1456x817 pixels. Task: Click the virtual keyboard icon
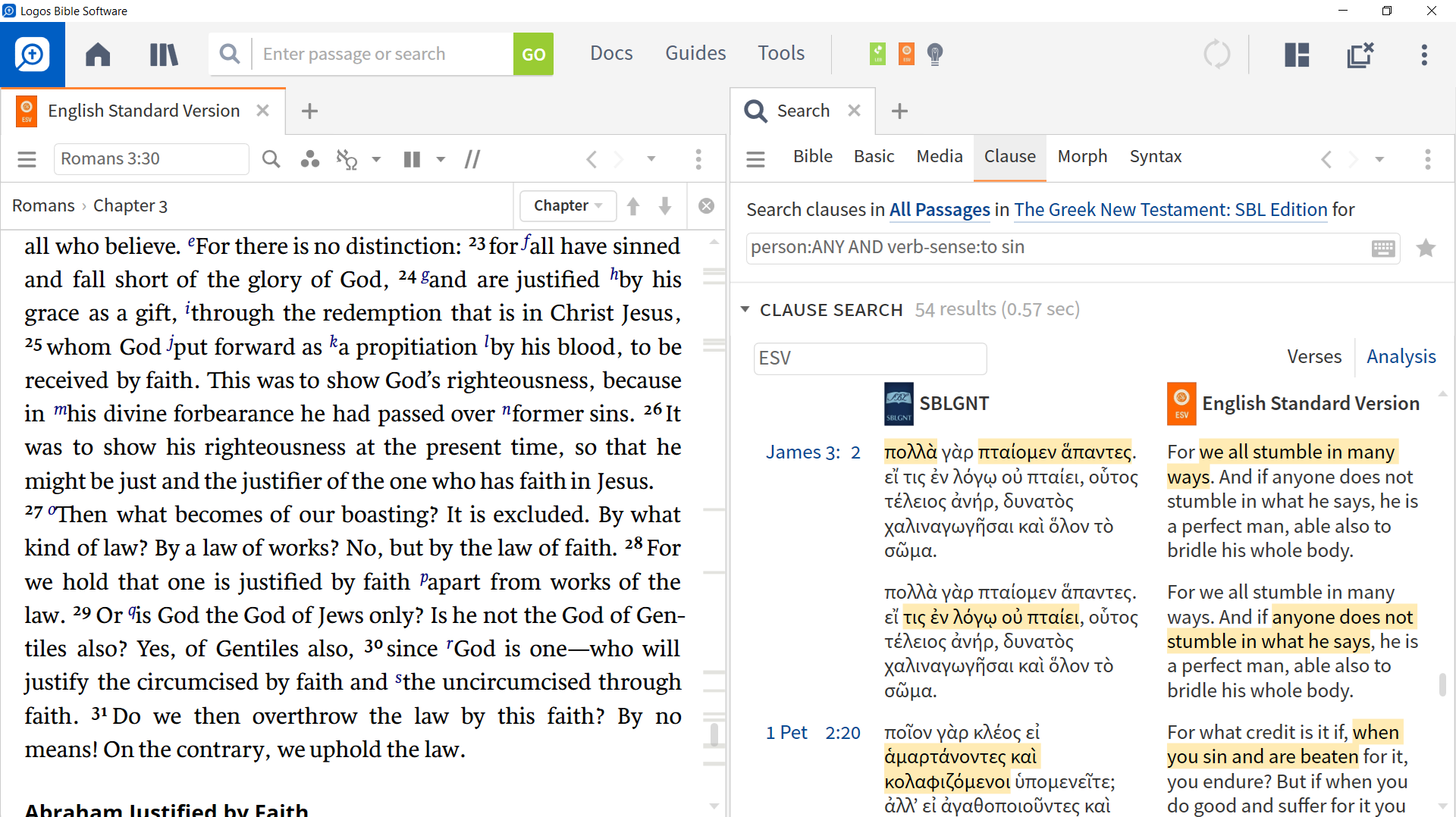coord(1383,249)
